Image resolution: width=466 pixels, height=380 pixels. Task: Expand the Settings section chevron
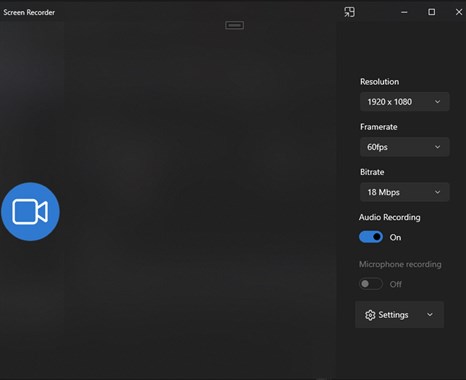tap(430, 315)
